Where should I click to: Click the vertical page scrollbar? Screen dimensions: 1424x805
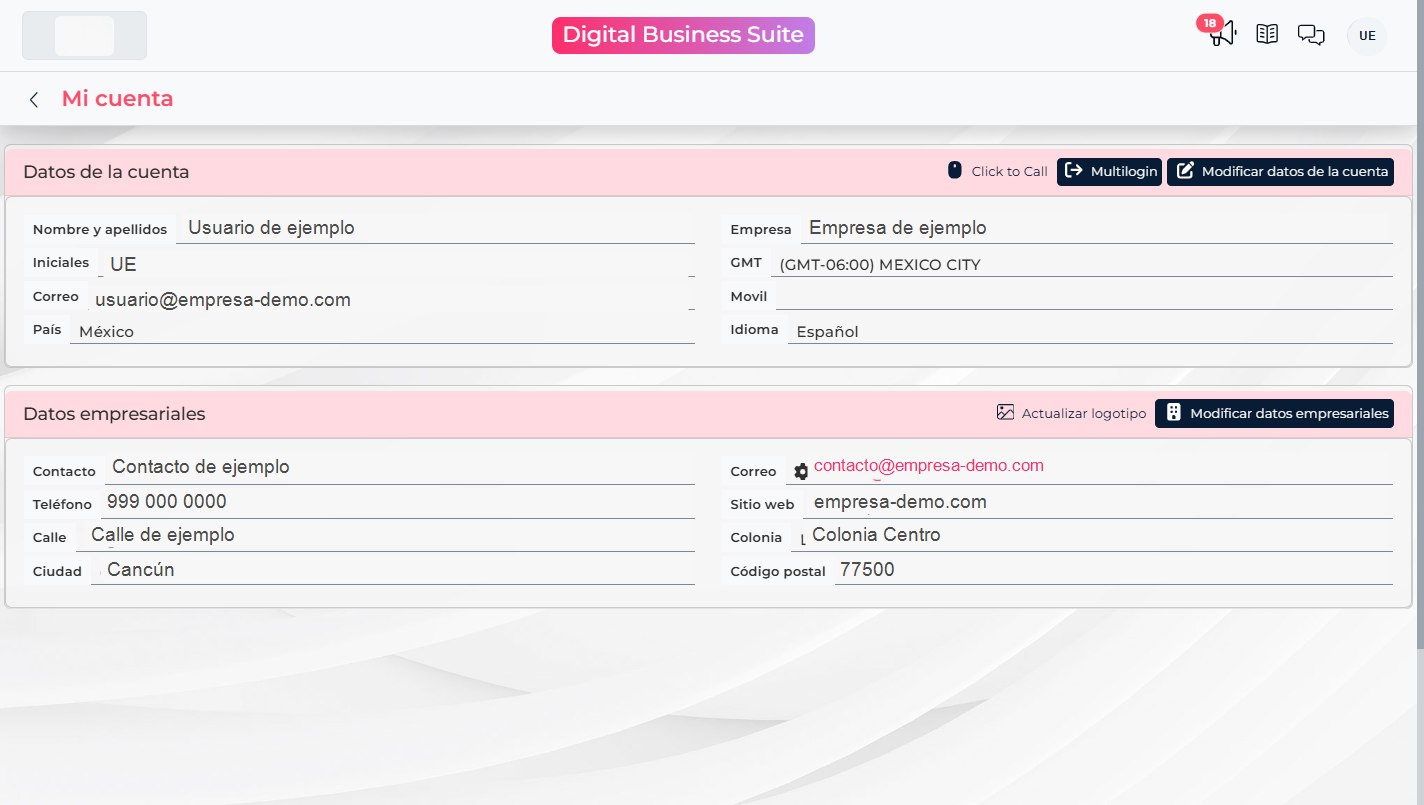pos(1419,323)
